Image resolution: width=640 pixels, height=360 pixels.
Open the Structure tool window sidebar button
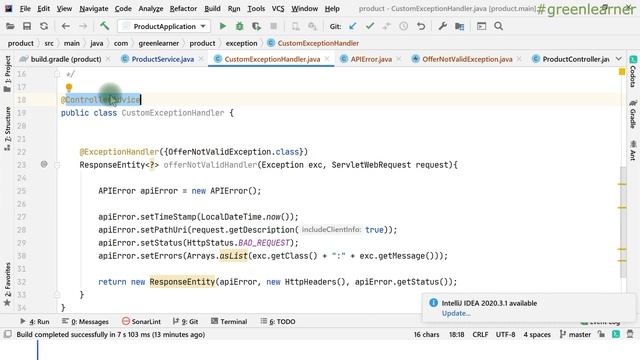click(7, 128)
